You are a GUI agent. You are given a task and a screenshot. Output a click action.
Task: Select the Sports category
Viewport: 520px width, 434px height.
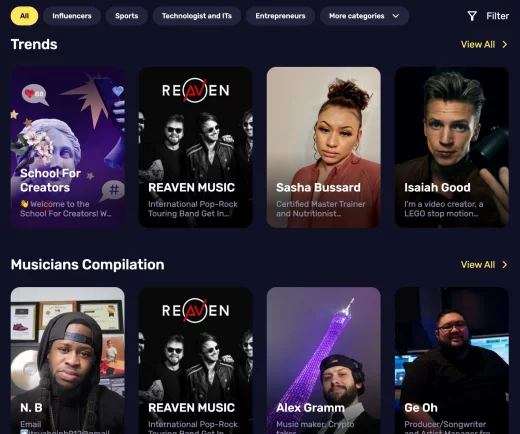click(x=127, y=16)
